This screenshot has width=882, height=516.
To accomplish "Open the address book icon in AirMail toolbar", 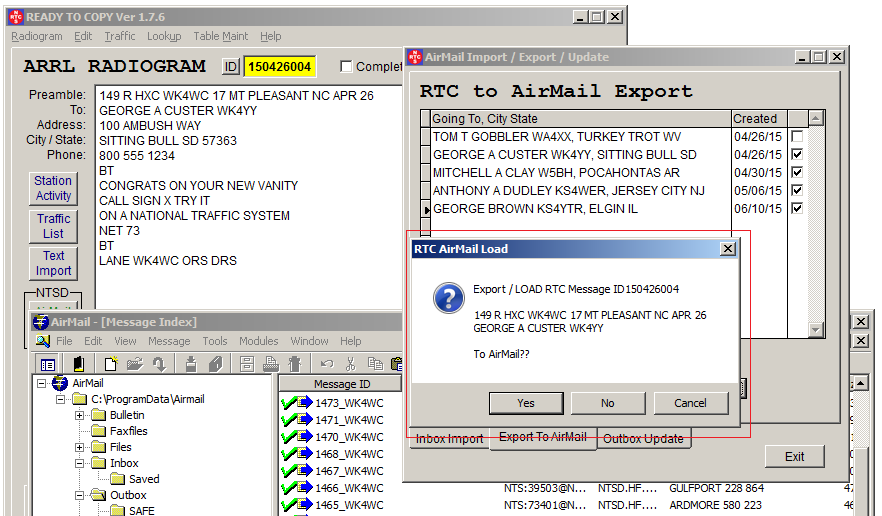I will tap(79, 364).
